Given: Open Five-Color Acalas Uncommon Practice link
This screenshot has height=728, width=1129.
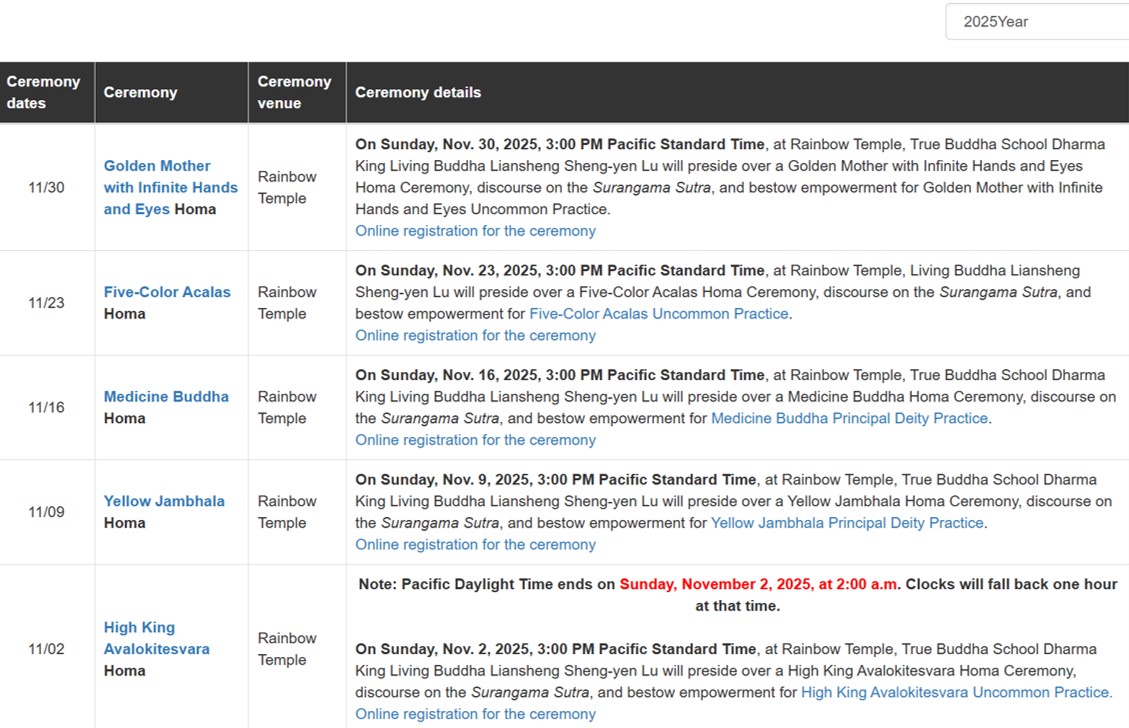Looking at the screenshot, I should tap(658, 314).
